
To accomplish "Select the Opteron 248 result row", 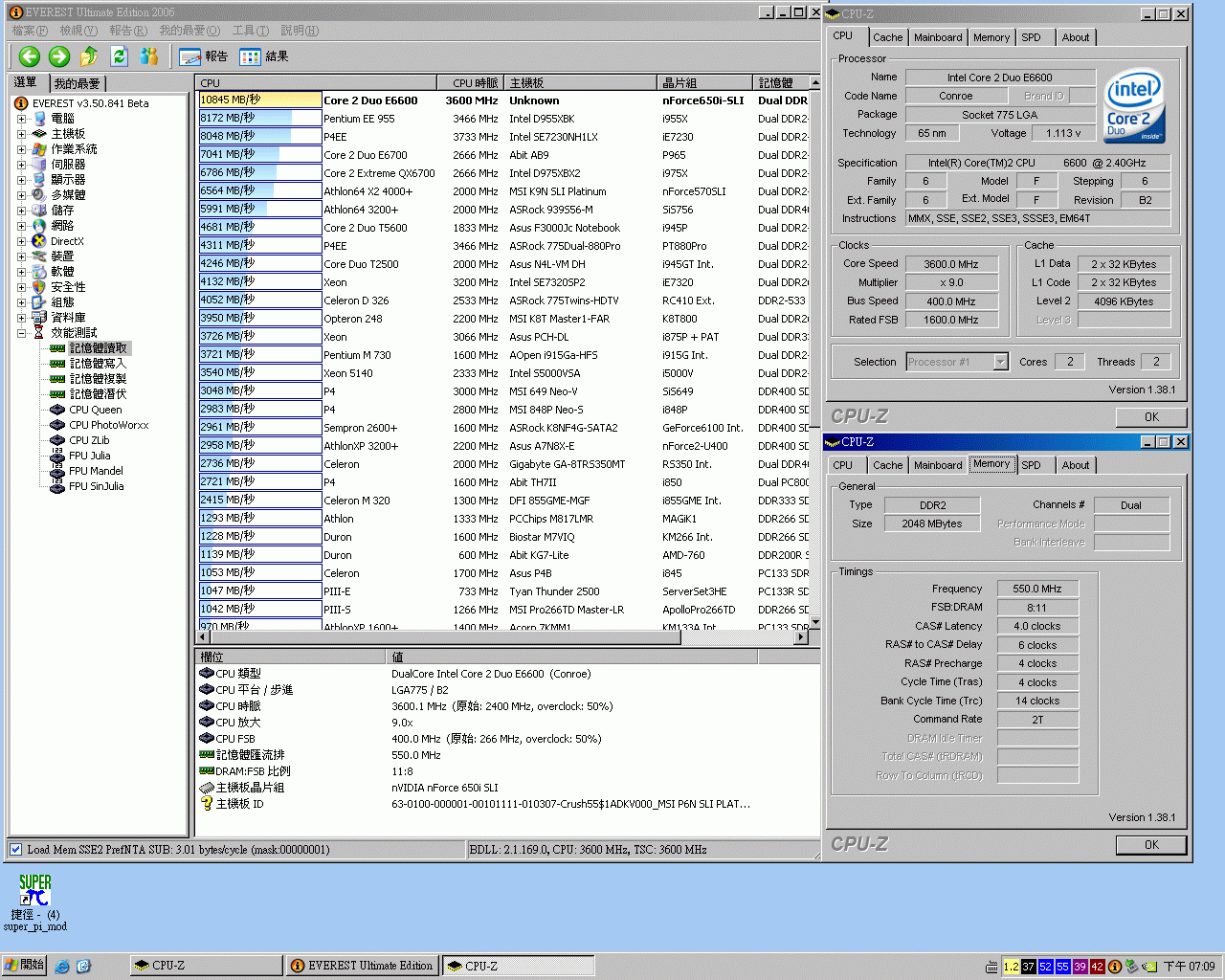I will click(502, 319).
